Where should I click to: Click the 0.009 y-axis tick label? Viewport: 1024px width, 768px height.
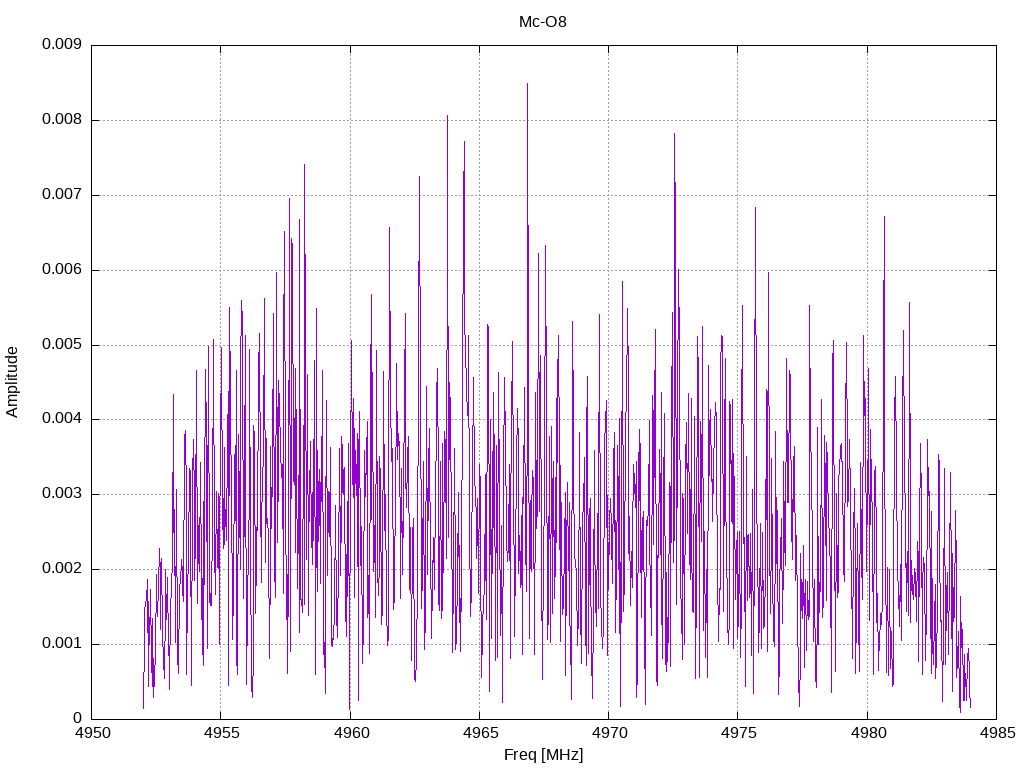tap(62, 44)
